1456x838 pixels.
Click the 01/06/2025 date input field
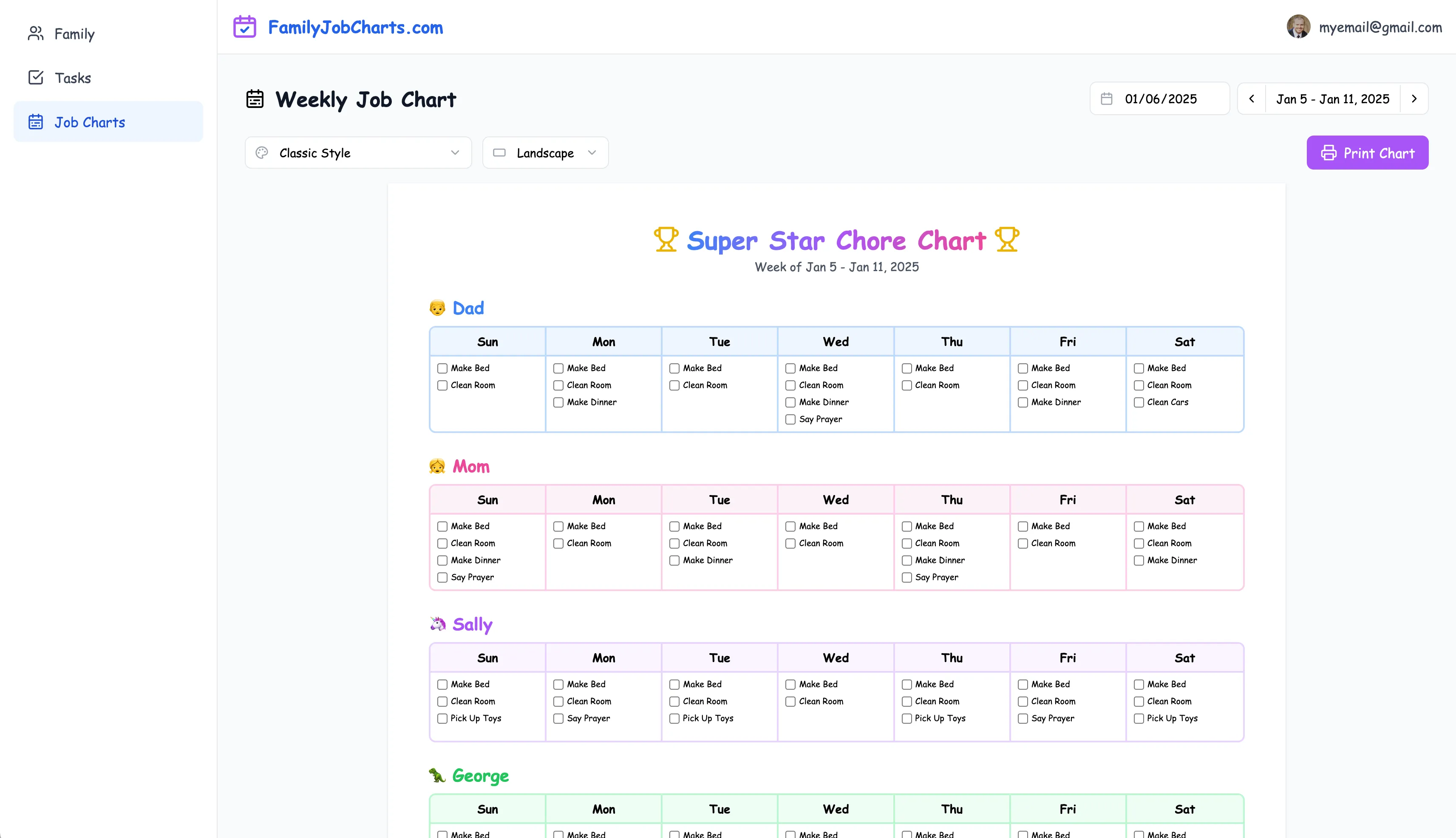click(1160, 99)
